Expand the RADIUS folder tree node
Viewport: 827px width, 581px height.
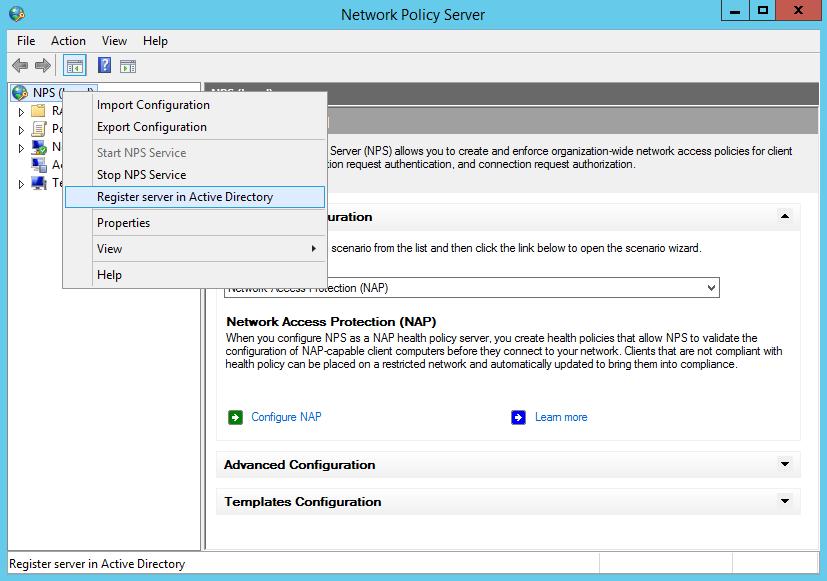[x=21, y=111]
